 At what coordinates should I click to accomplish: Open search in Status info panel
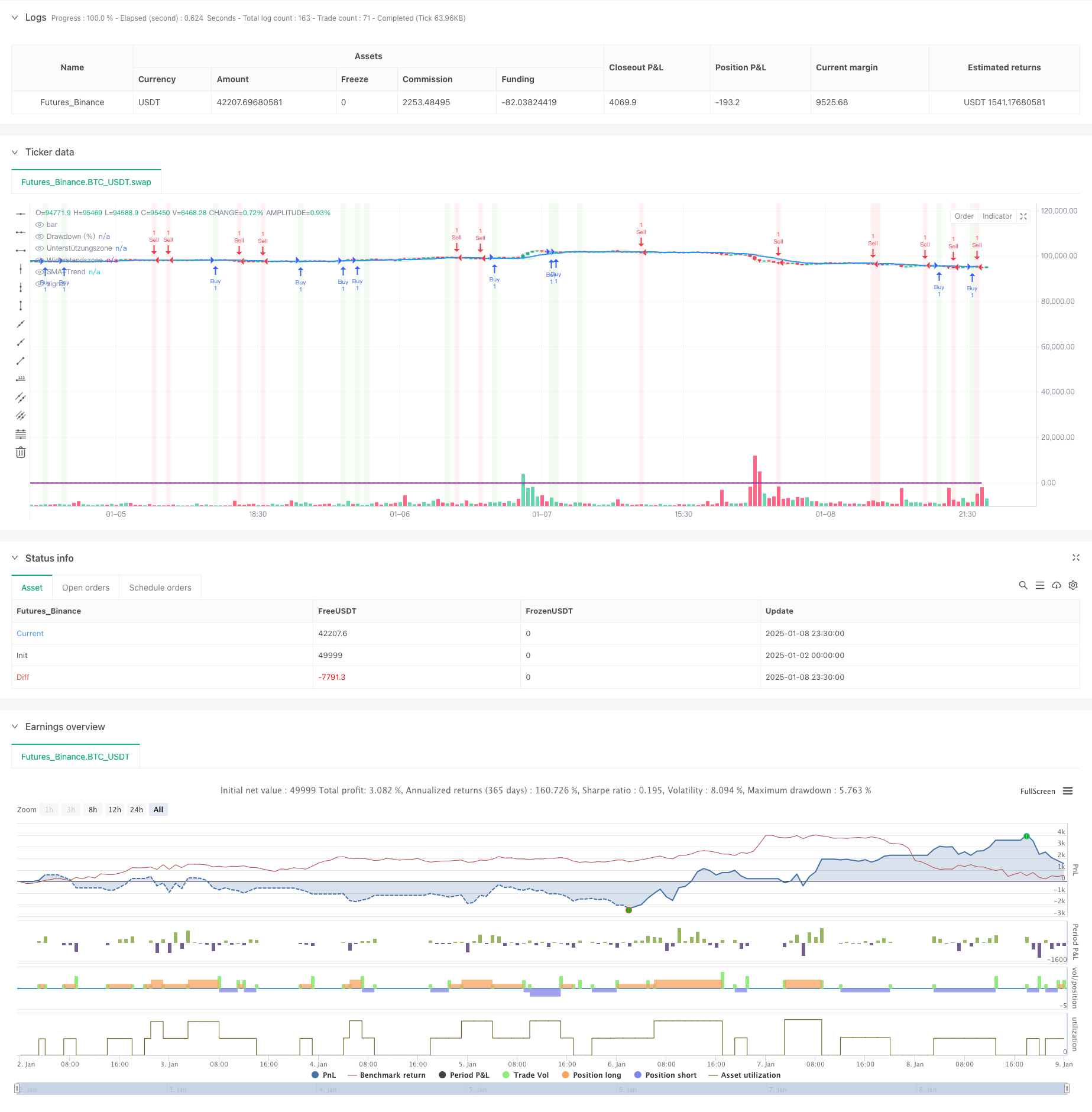click(x=1023, y=585)
